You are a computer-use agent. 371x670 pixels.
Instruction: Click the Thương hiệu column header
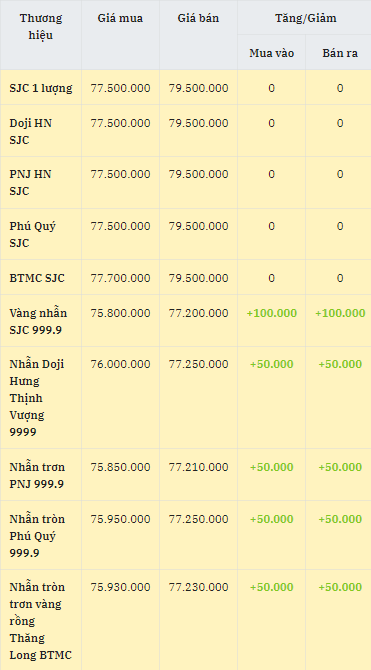pyautogui.click(x=41, y=26)
